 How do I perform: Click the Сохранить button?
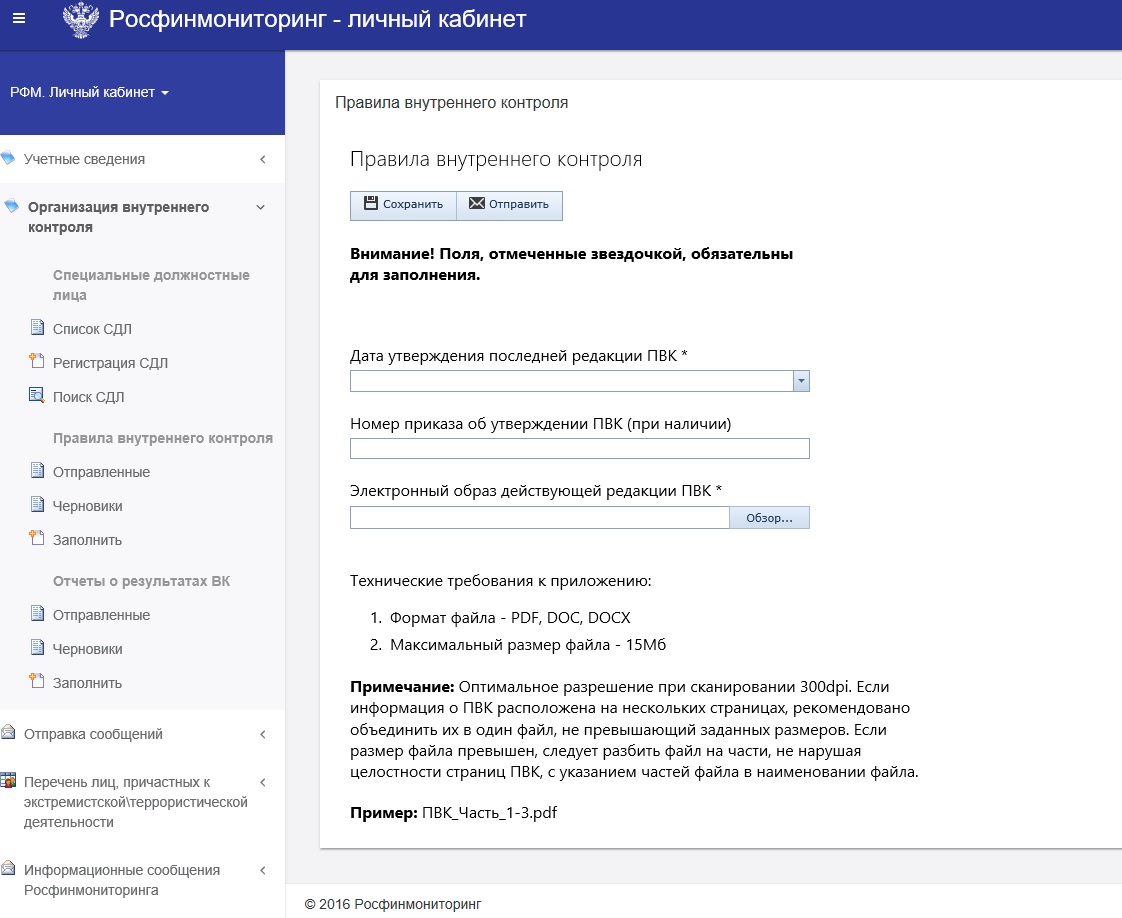coord(403,205)
